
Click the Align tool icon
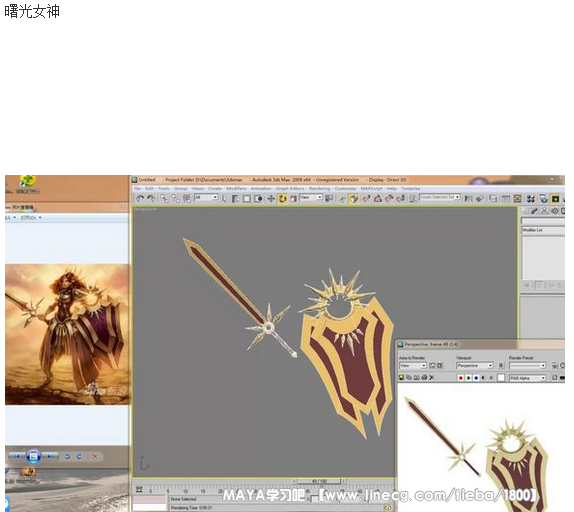[480, 198]
